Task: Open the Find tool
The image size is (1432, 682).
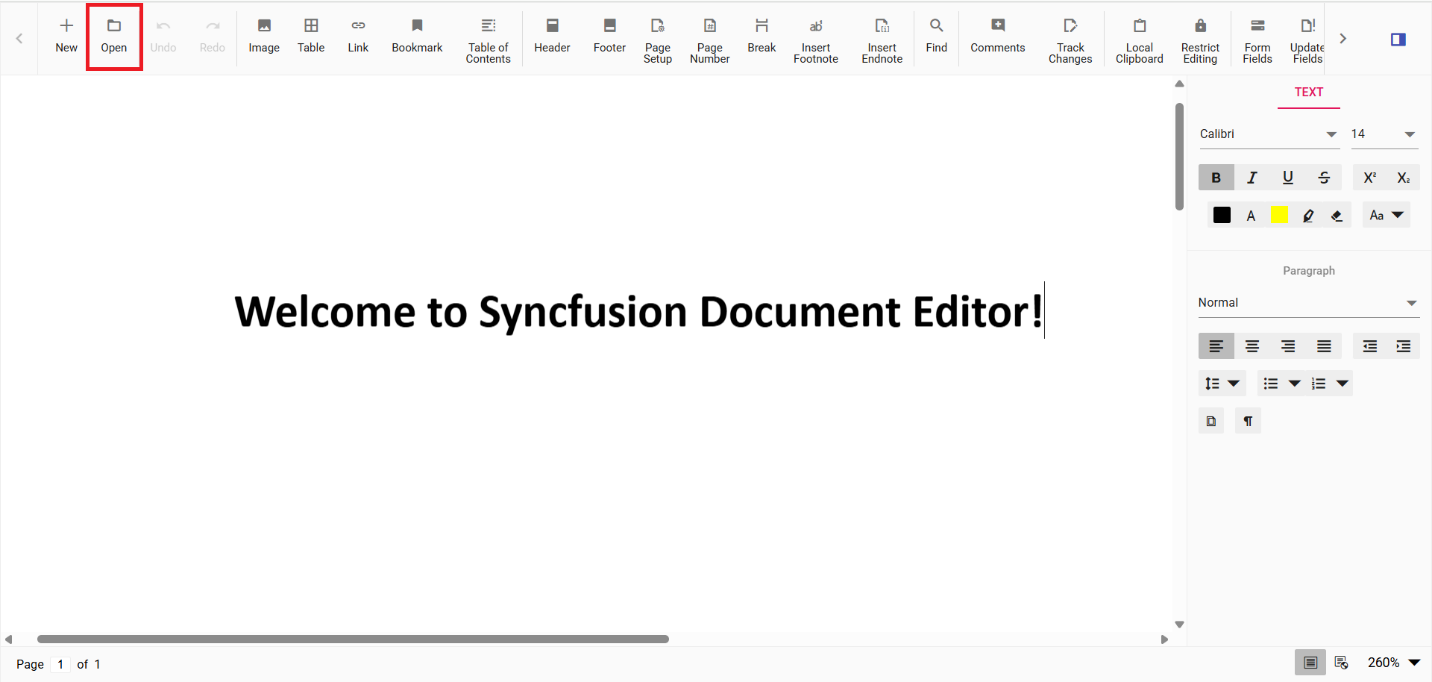Action: [x=936, y=38]
